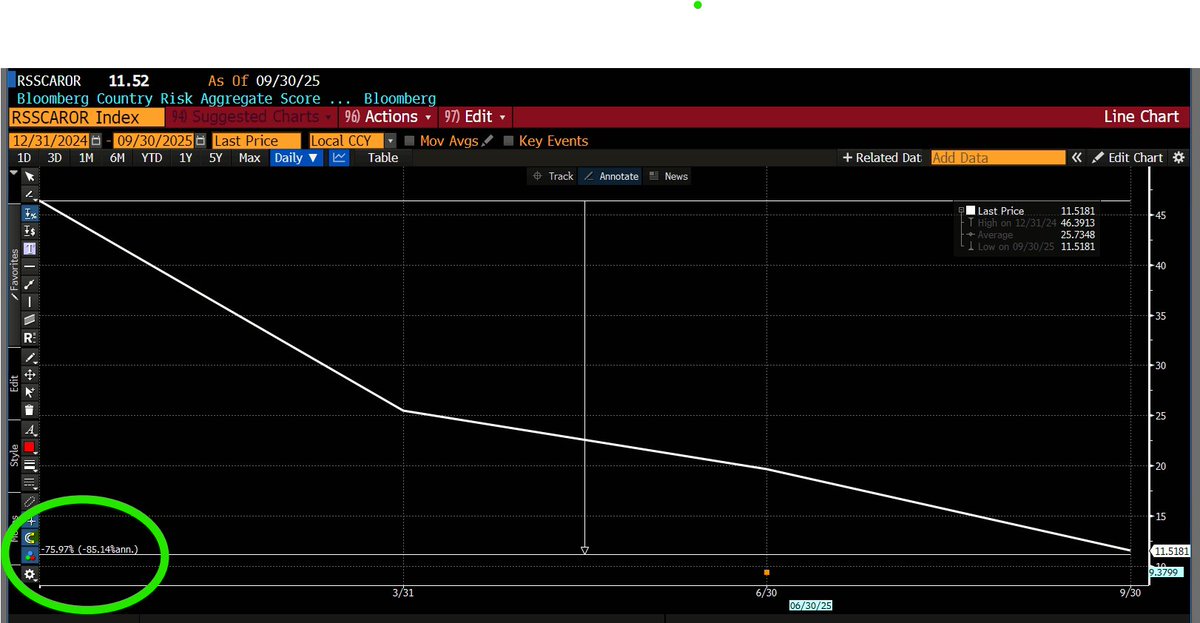Viewport: 1200px width, 623px height.
Task: Select Max time range
Action: point(249,158)
